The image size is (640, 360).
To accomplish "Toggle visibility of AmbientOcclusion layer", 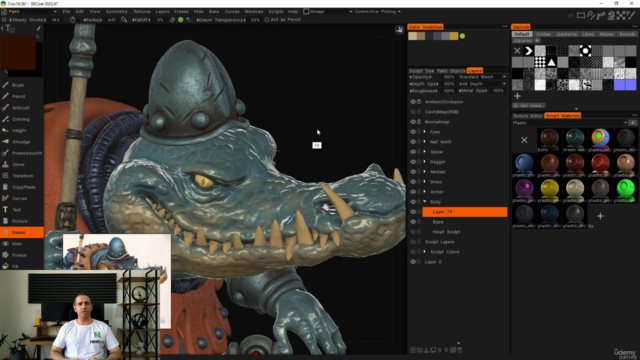I will (x=413, y=102).
